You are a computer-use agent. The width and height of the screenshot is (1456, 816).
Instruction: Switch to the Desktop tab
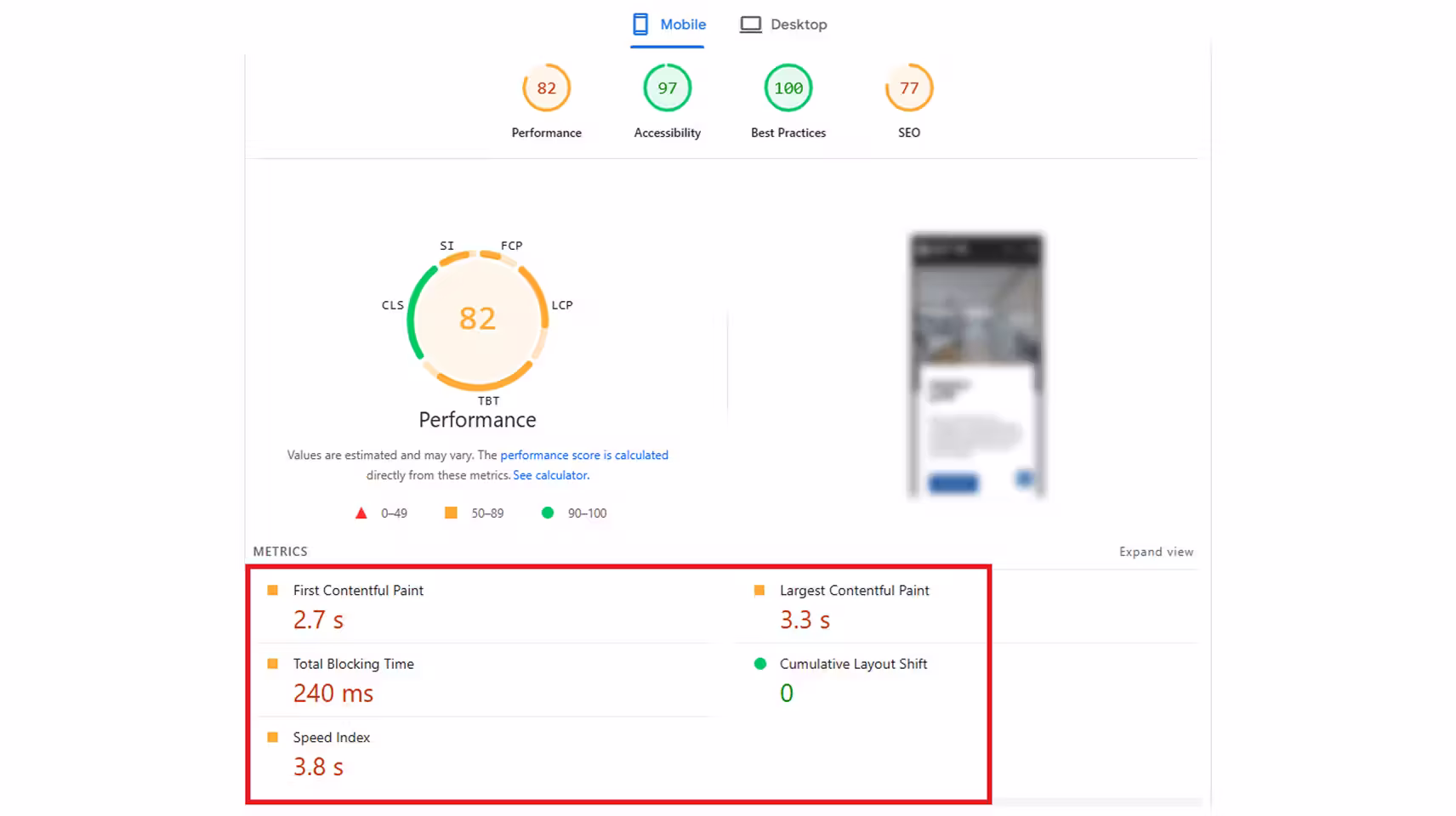pyautogui.click(x=783, y=25)
